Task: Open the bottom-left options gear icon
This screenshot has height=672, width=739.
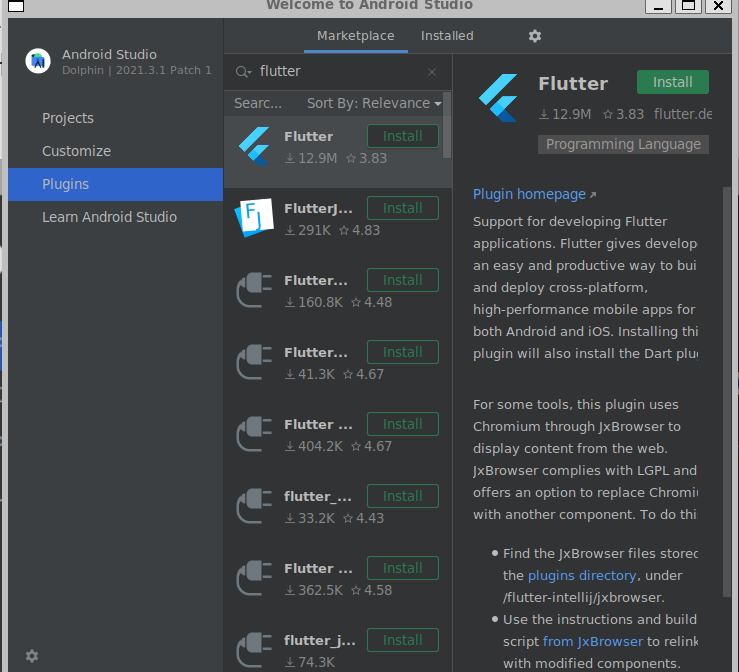Action: (x=32, y=656)
